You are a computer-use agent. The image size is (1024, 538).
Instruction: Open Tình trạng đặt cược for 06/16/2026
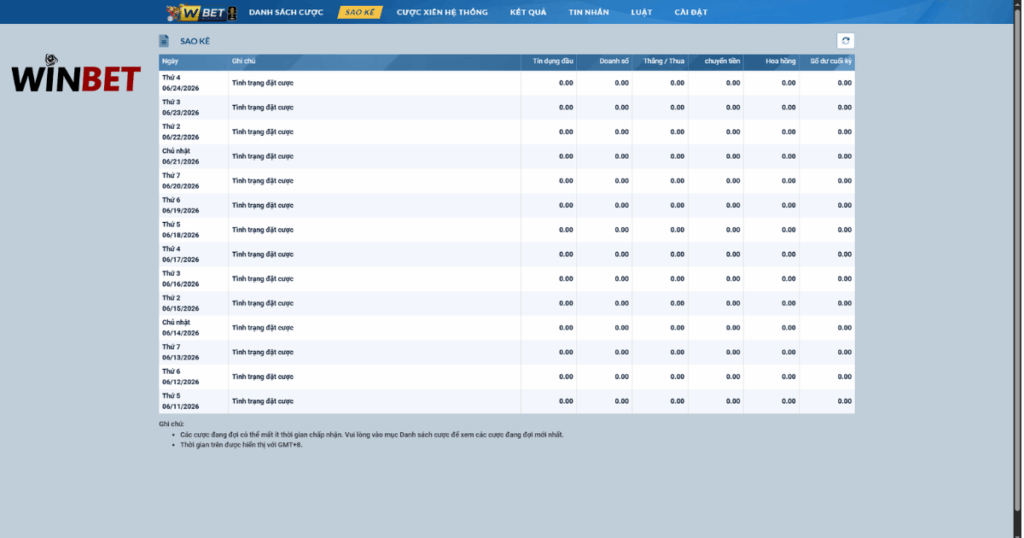click(x=263, y=279)
